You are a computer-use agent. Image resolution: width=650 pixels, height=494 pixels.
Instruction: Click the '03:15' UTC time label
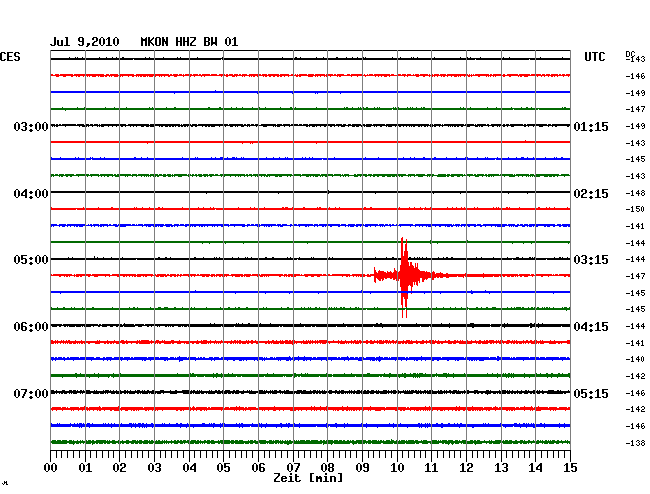(x=591, y=260)
